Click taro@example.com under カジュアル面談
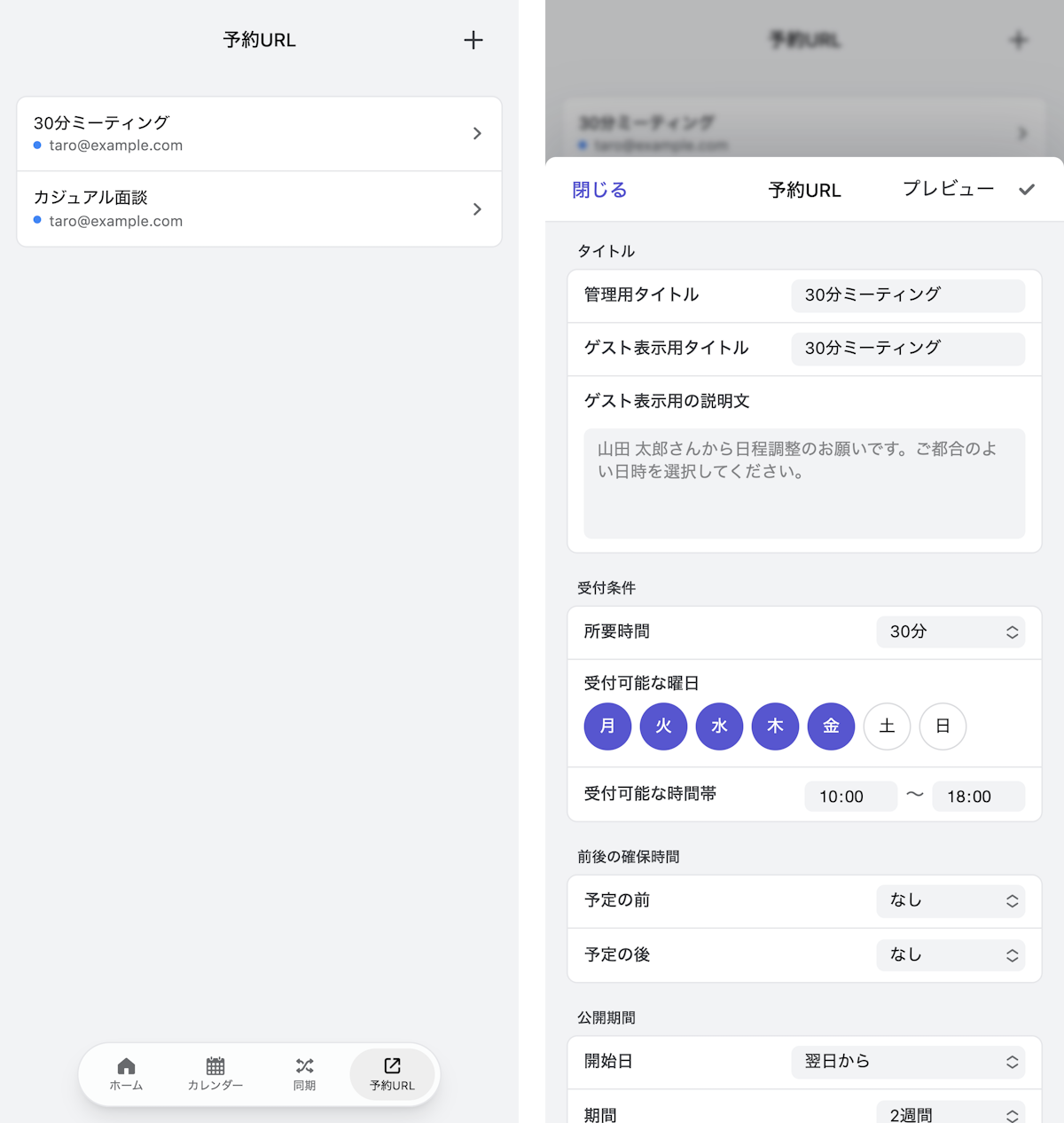 (115, 221)
